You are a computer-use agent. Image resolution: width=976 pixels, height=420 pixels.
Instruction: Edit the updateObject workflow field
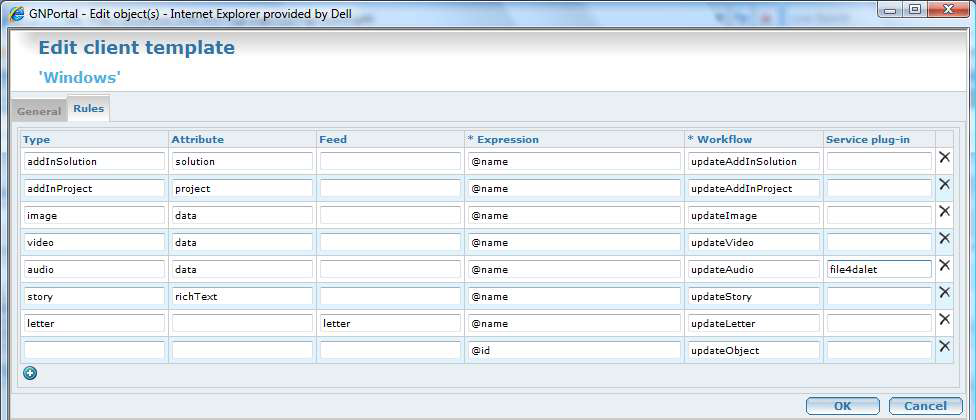(754, 350)
